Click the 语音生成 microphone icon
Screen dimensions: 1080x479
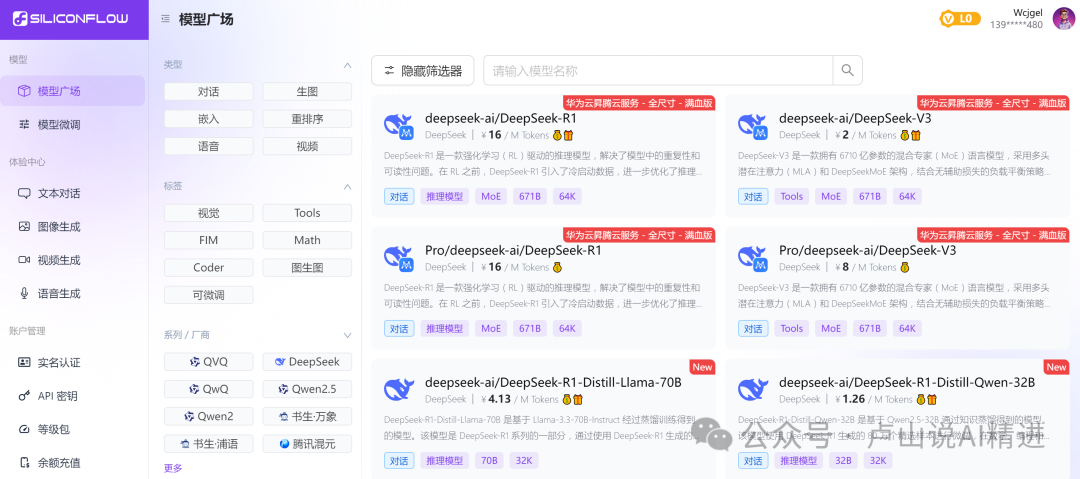pyautogui.click(x=24, y=293)
